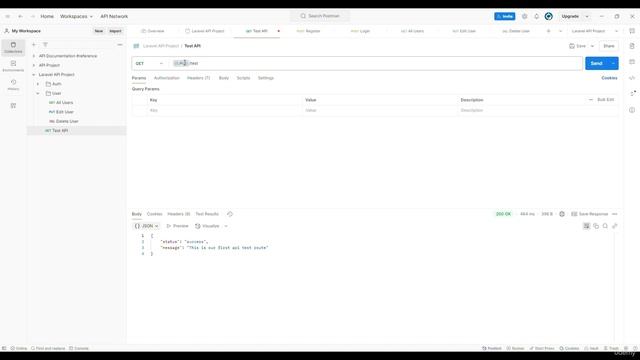Click the Import button
This screenshot has height=360, width=640.
(x=115, y=31)
